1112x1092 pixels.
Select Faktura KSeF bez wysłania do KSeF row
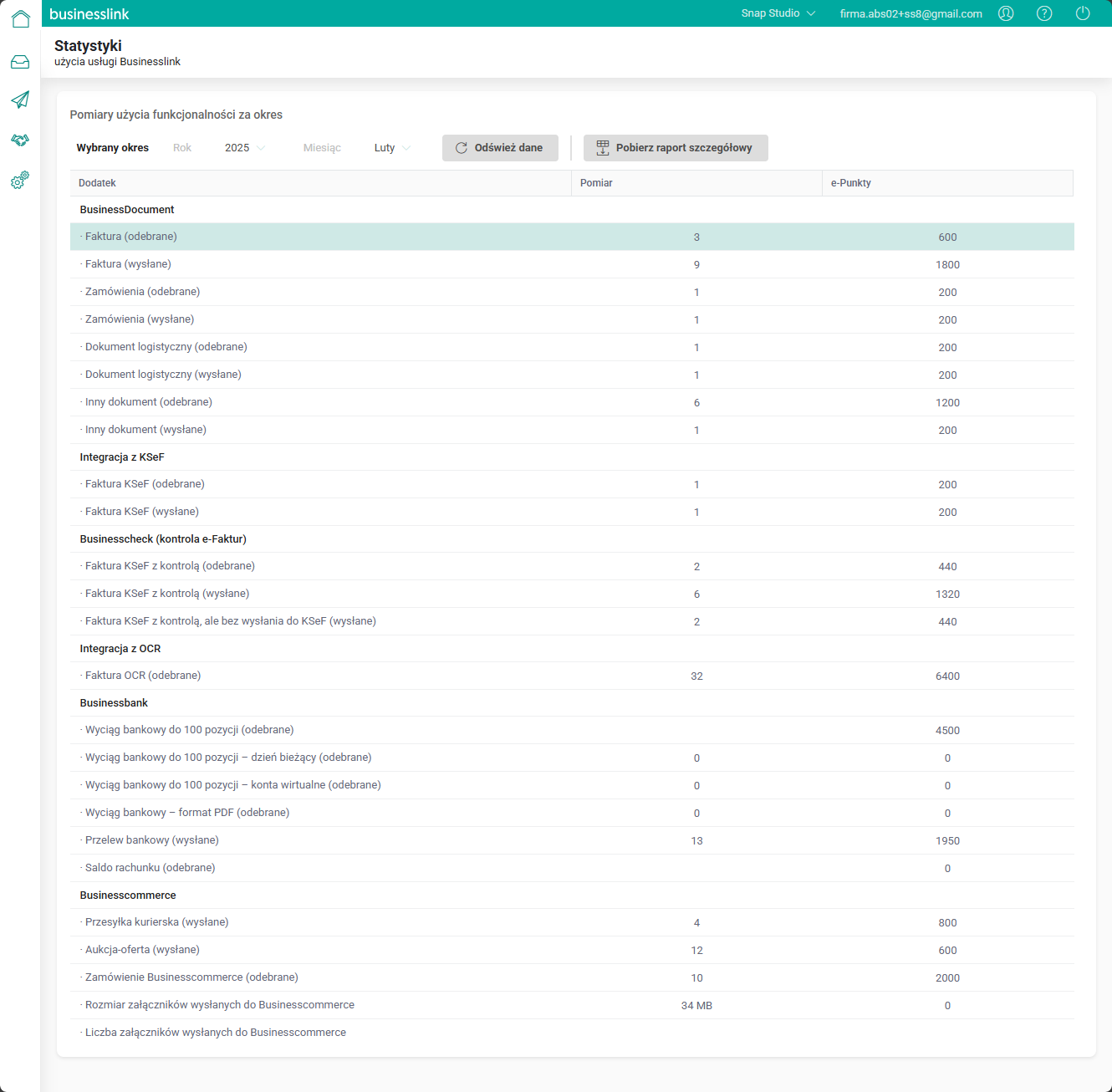tap(572, 621)
